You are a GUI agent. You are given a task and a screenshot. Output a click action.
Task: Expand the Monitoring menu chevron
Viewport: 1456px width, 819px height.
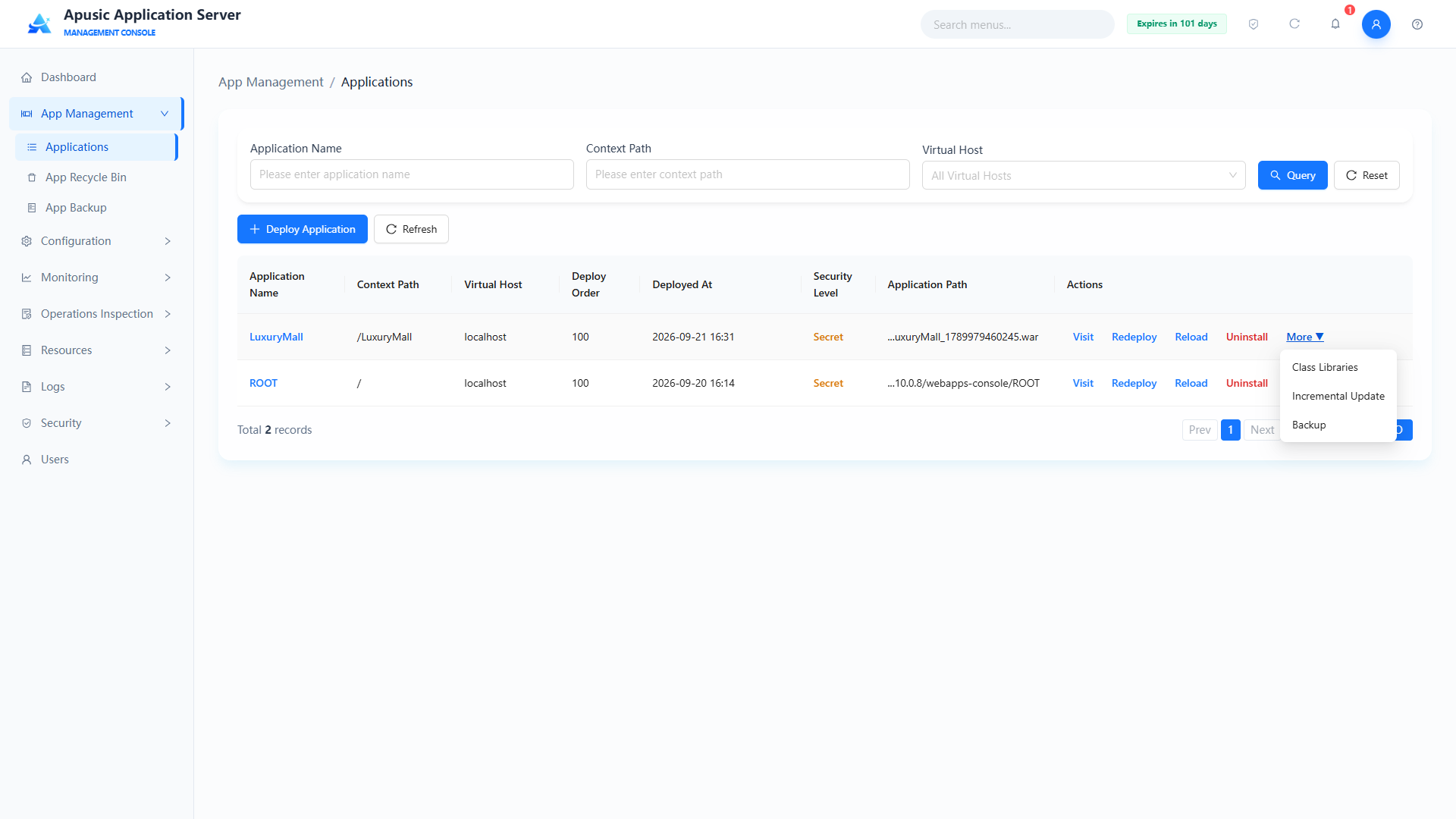[x=168, y=278]
